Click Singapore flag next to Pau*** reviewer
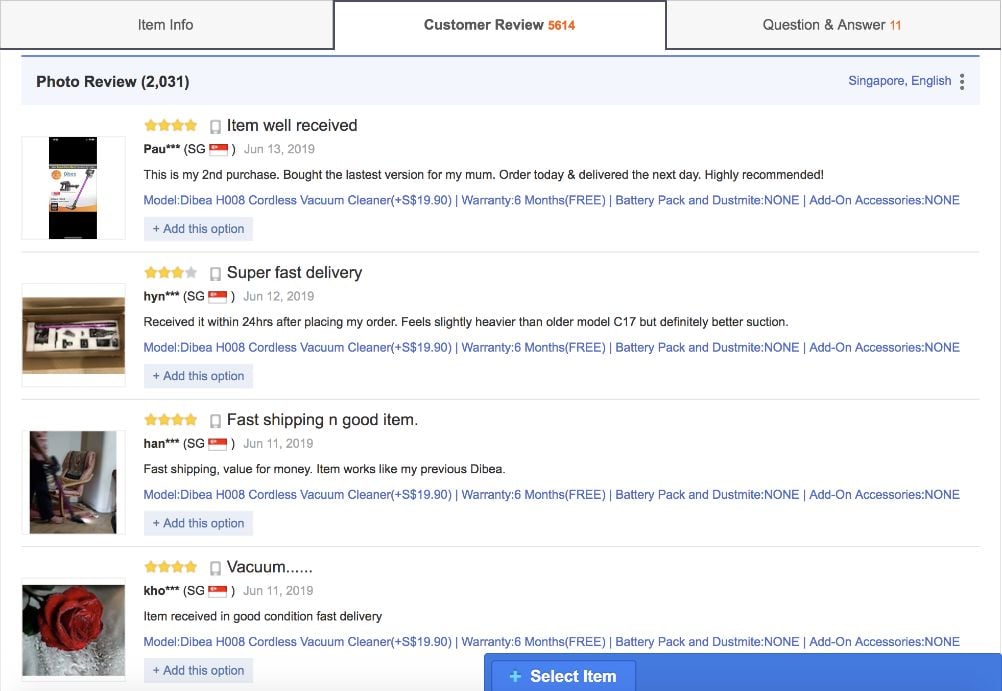The height and width of the screenshot is (691, 1002). pyautogui.click(x=219, y=150)
